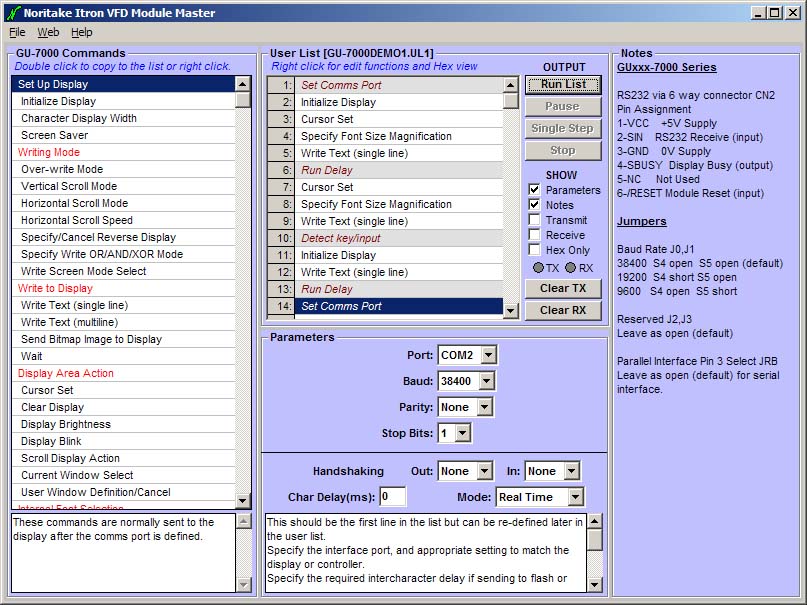Select 'Over-write Mode' command
The height and width of the screenshot is (605, 807).
pyautogui.click(x=123, y=169)
